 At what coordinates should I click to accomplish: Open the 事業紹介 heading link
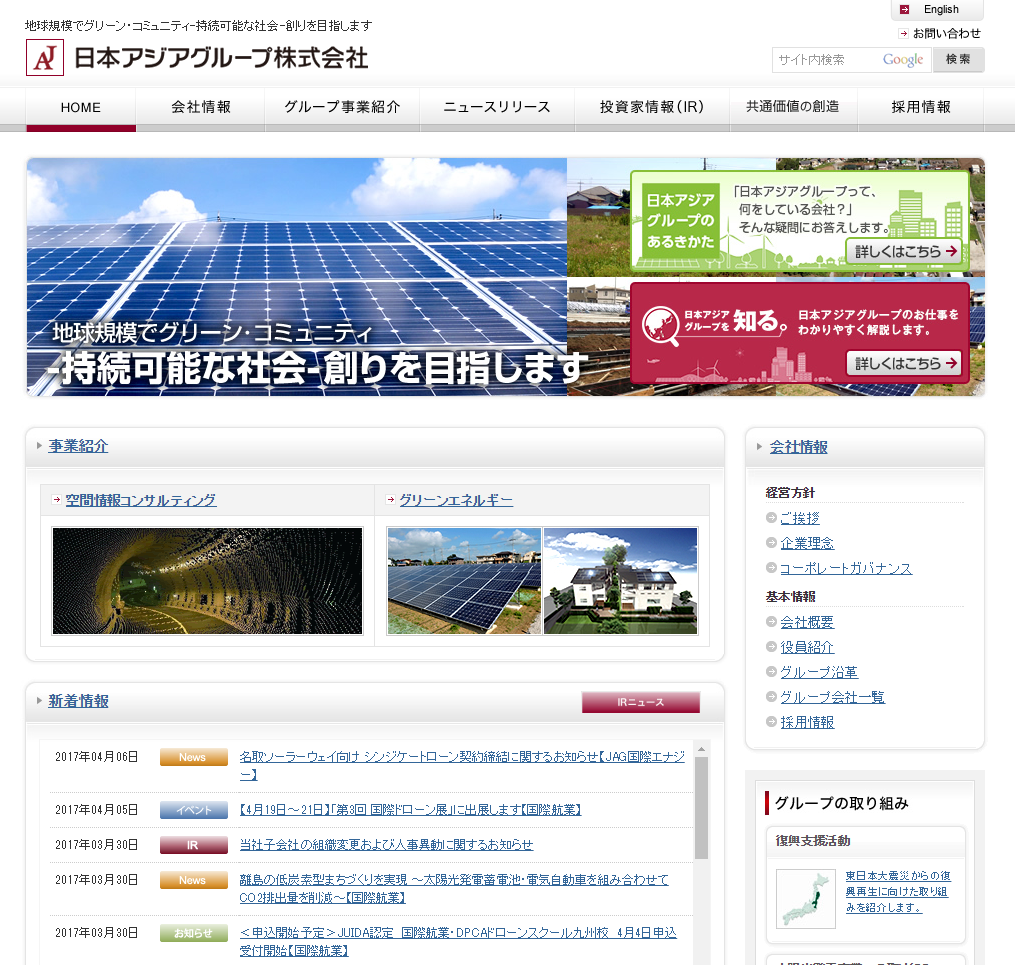78,446
